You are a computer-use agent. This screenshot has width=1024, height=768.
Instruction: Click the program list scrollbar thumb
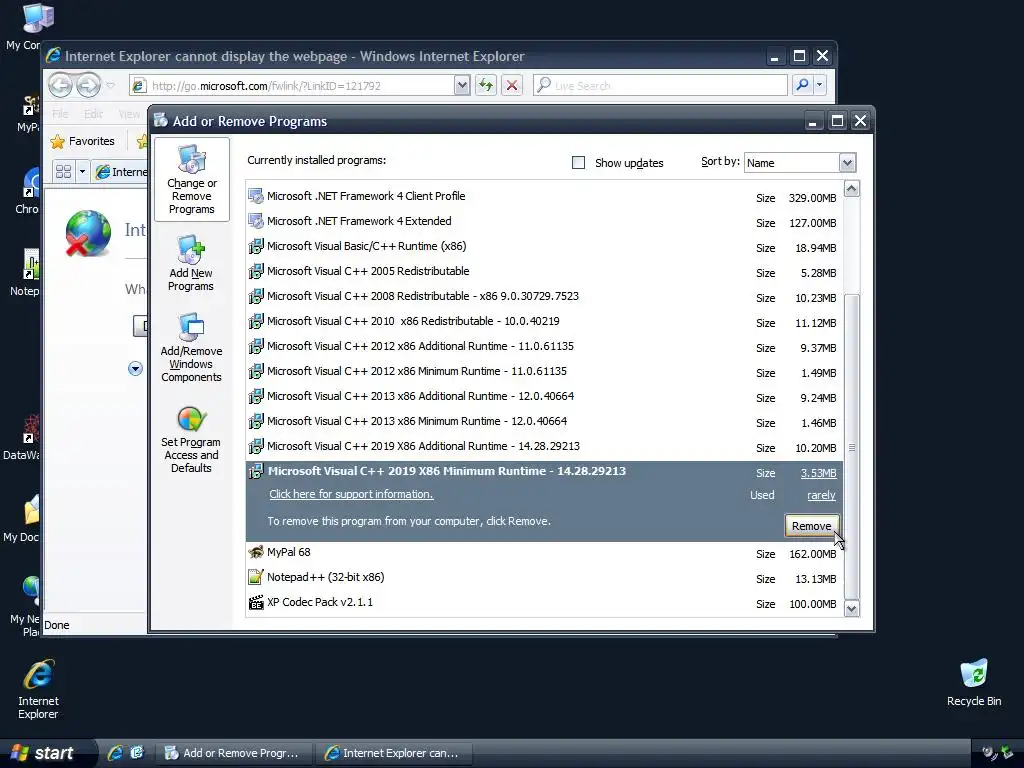pos(852,447)
